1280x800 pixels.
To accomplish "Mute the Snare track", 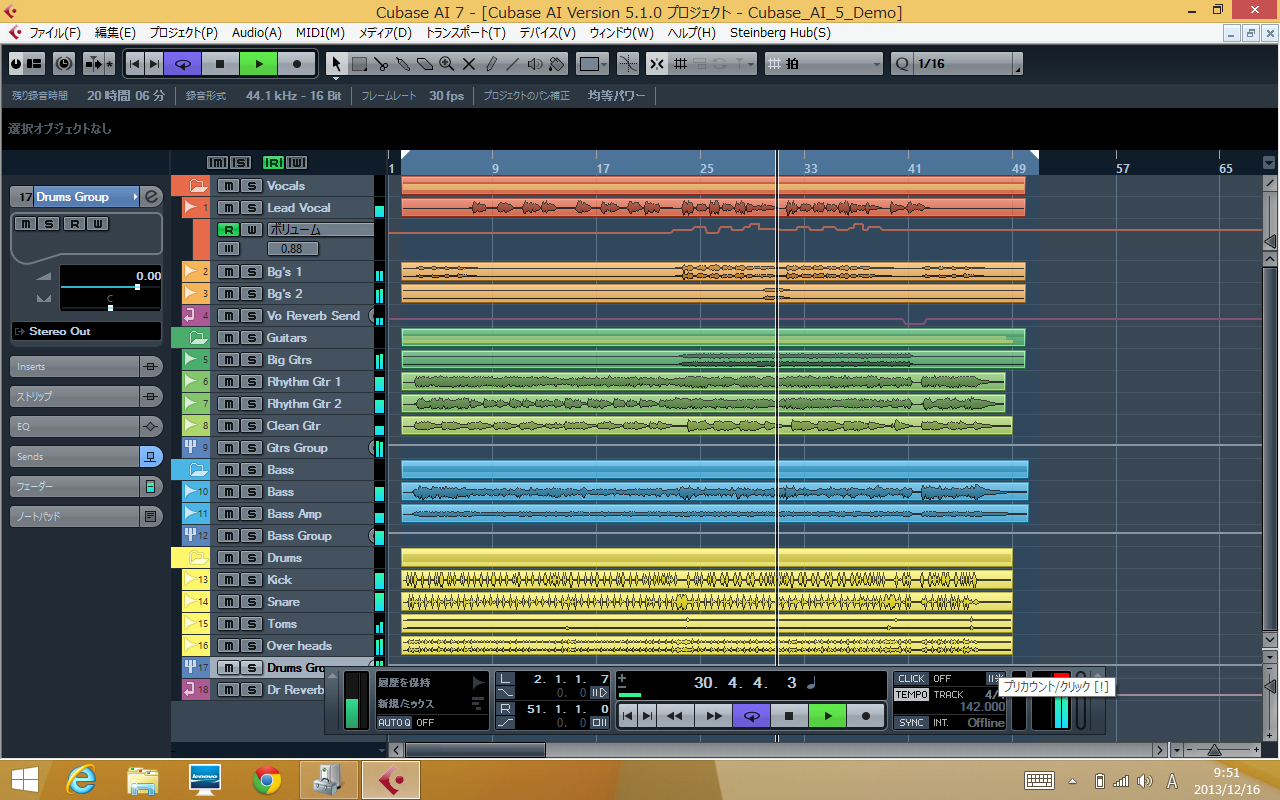I will pyautogui.click(x=228, y=602).
